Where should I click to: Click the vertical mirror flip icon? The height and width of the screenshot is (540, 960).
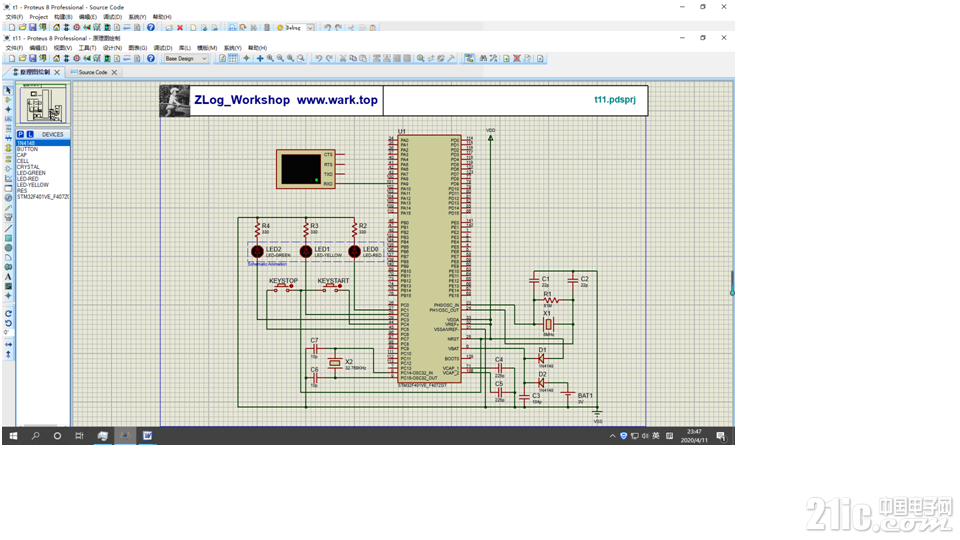pyautogui.click(x=8, y=354)
